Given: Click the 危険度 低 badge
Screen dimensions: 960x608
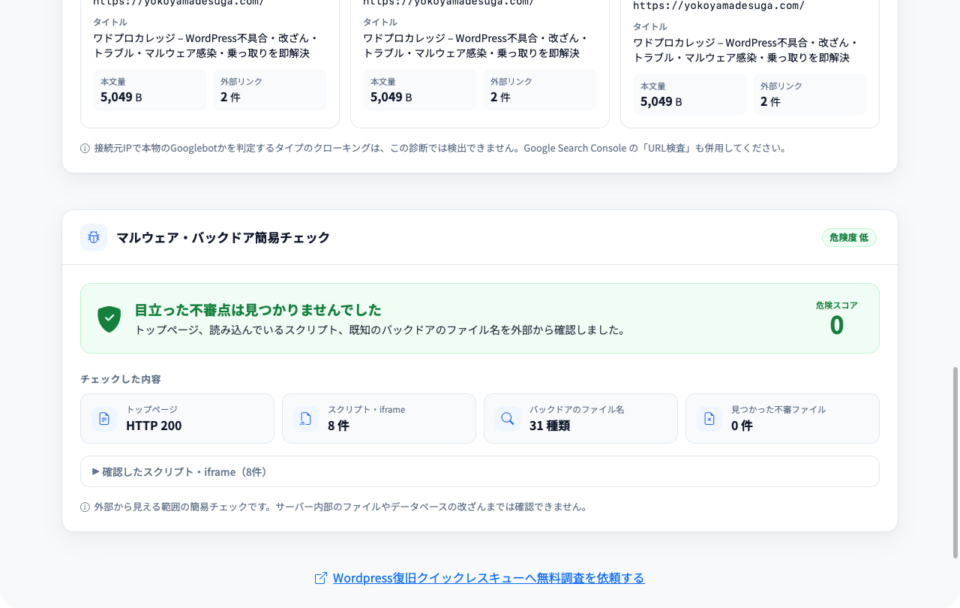Looking at the screenshot, I should [x=849, y=238].
